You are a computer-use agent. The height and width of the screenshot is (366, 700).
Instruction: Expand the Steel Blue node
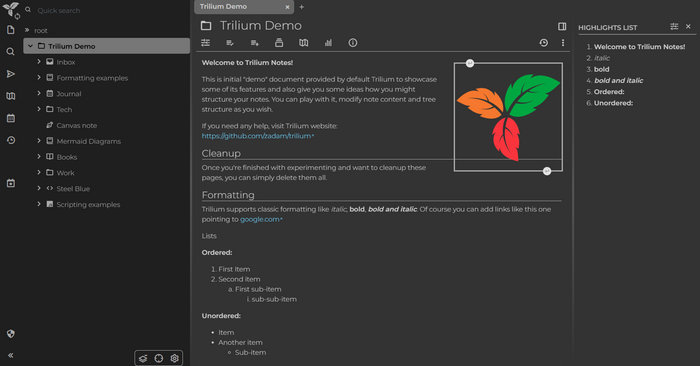tap(39, 188)
